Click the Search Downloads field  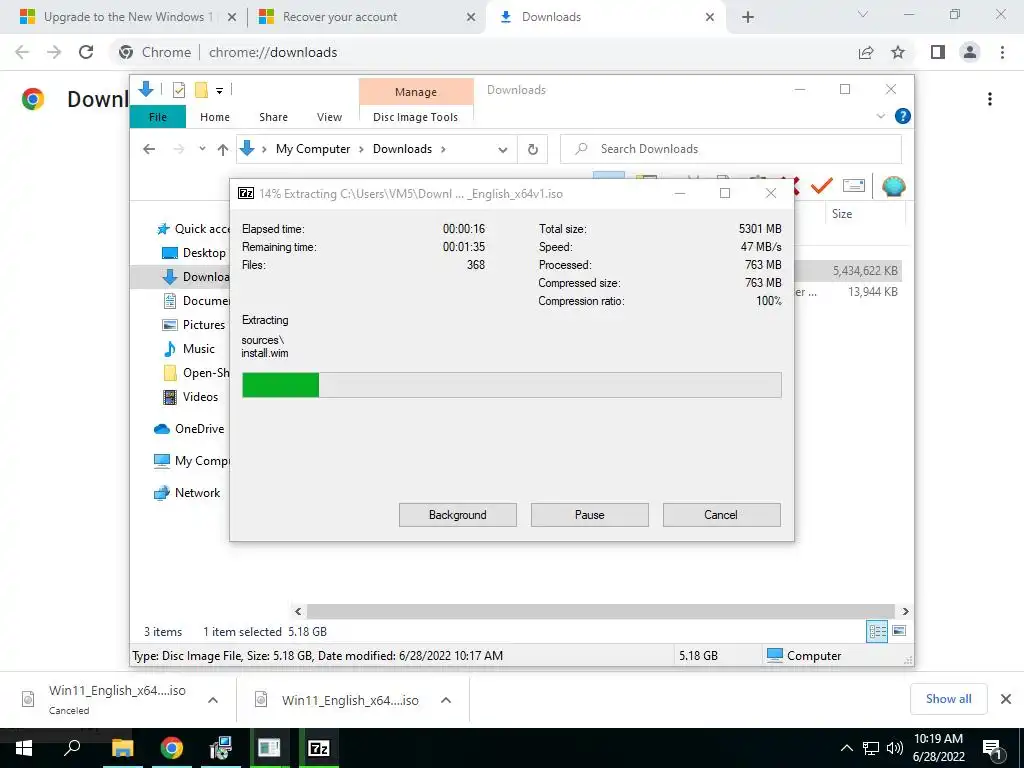(731, 149)
